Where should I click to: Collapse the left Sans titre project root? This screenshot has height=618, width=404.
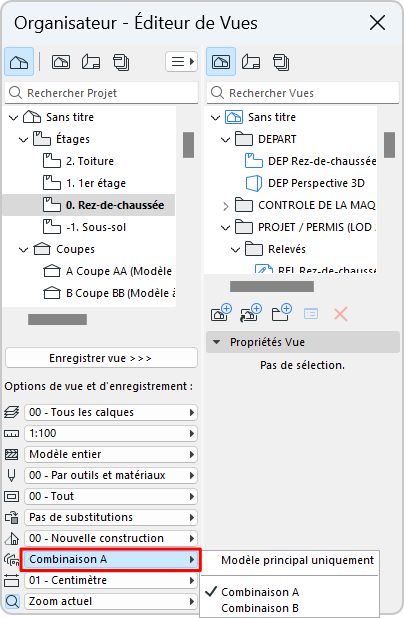coord(14,117)
